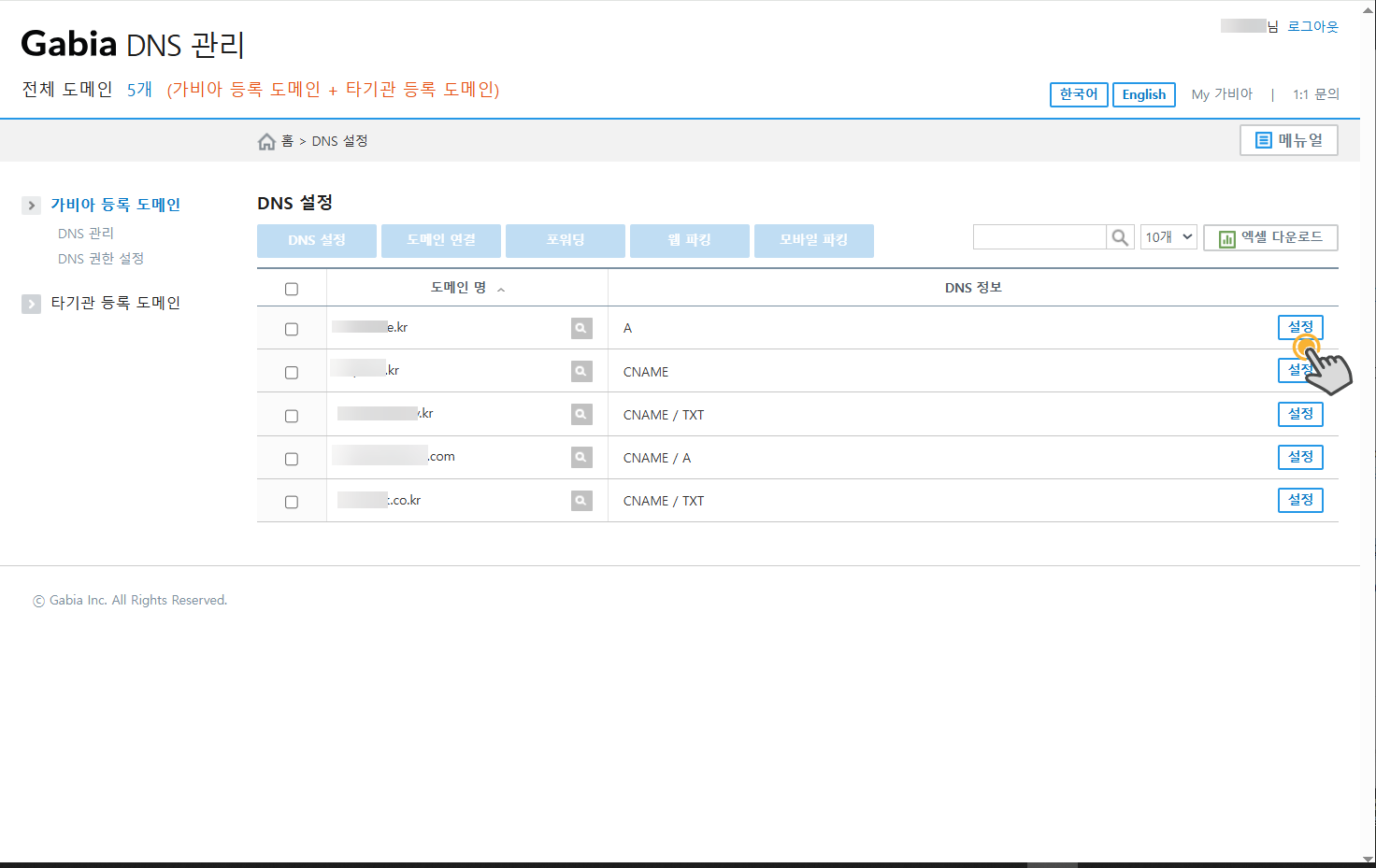Open the 1:1 문의 link
This screenshot has height=868, width=1376.
coord(1316,94)
